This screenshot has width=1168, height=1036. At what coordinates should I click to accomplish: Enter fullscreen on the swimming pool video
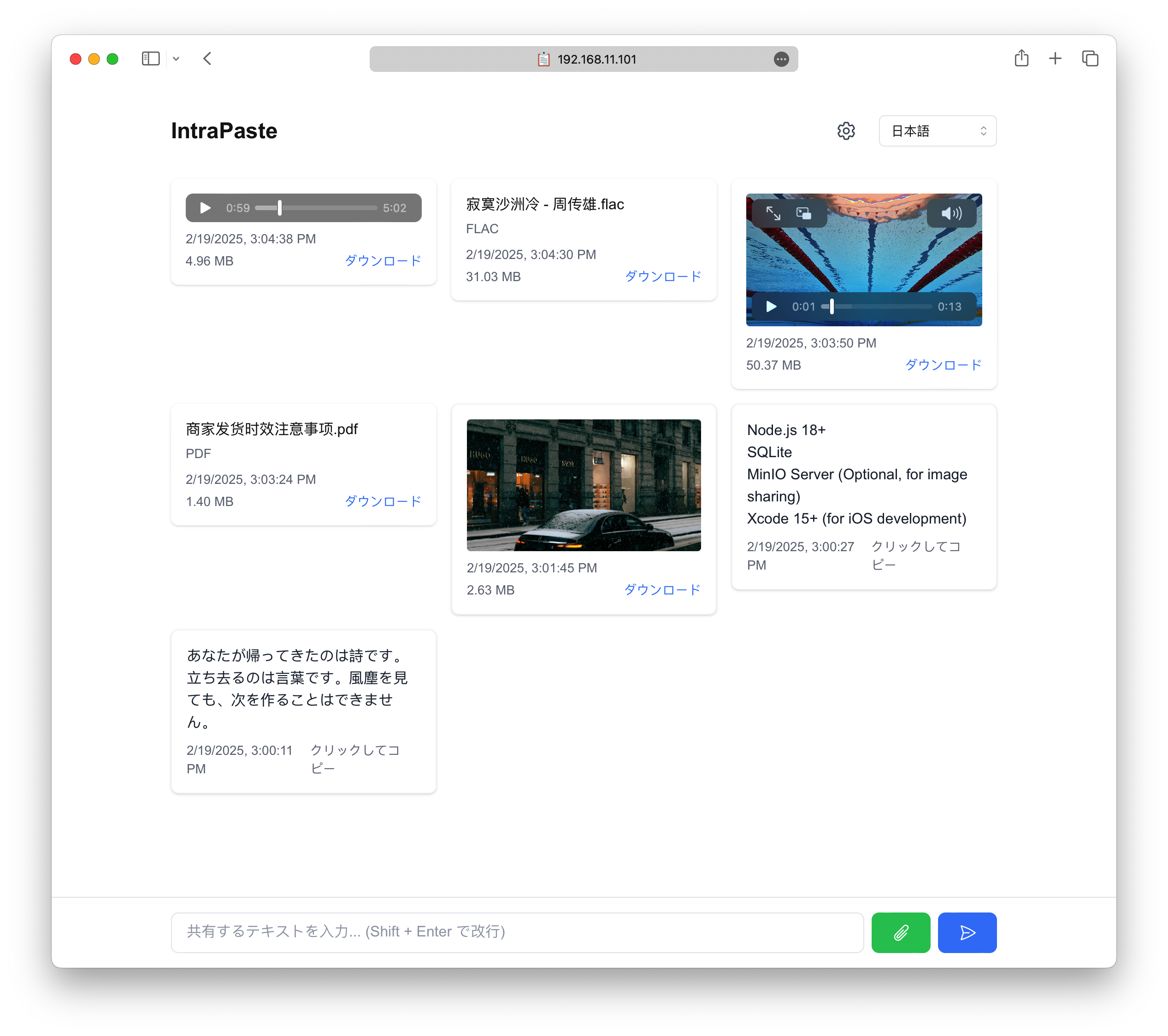pyautogui.click(x=773, y=213)
